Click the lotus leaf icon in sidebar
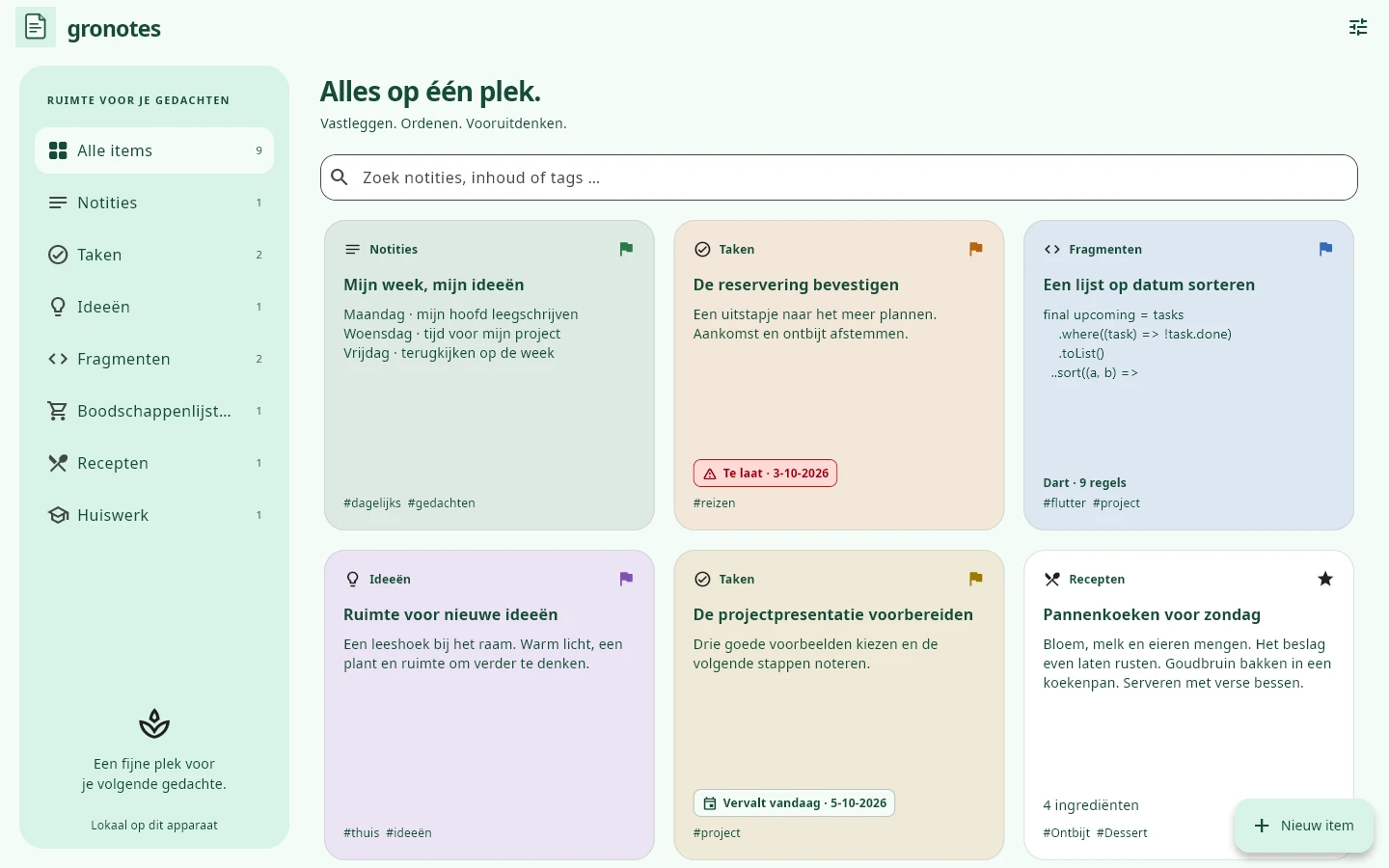The width and height of the screenshot is (1389, 868). pos(154,723)
